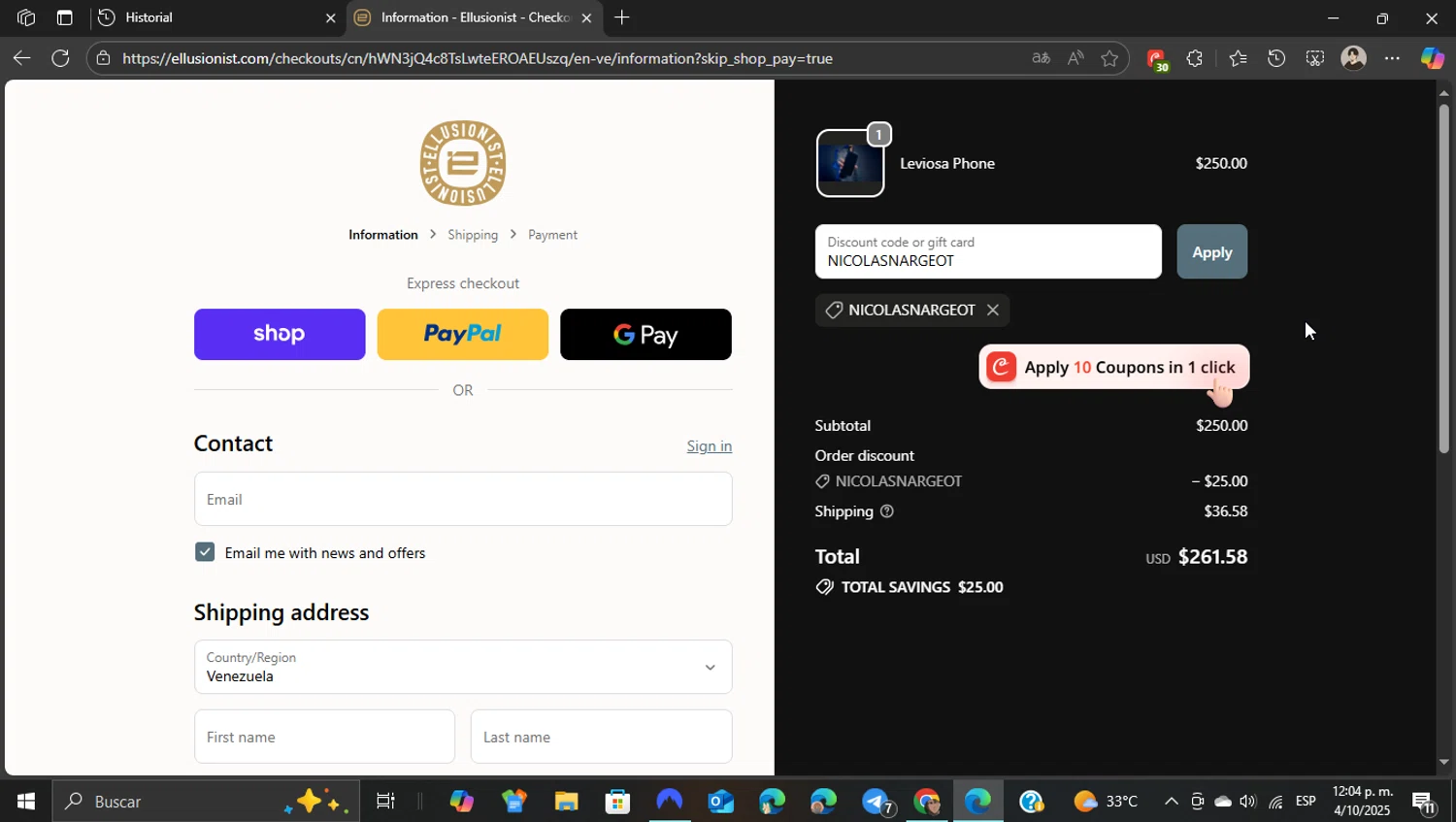Screen dimensions: 1456x822
Task: Open the volume control tray icon
Action: click(x=1247, y=802)
